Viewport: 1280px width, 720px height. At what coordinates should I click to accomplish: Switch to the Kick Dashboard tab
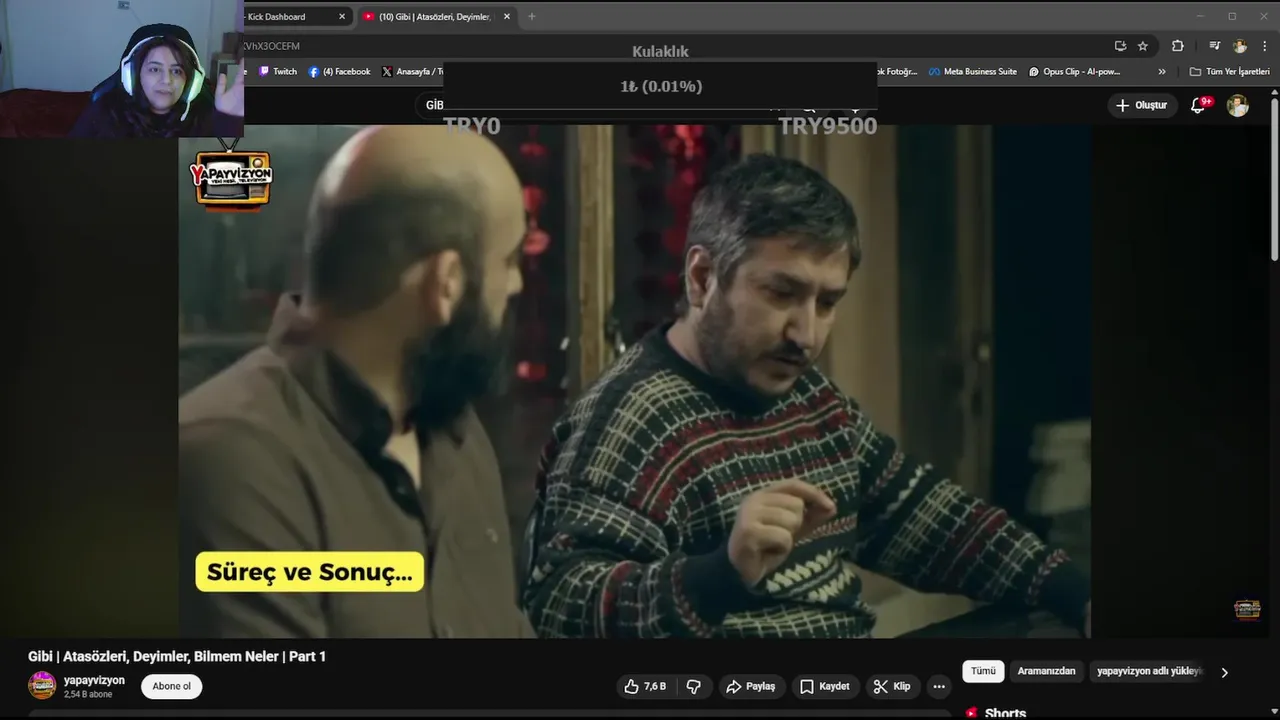click(290, 16)
